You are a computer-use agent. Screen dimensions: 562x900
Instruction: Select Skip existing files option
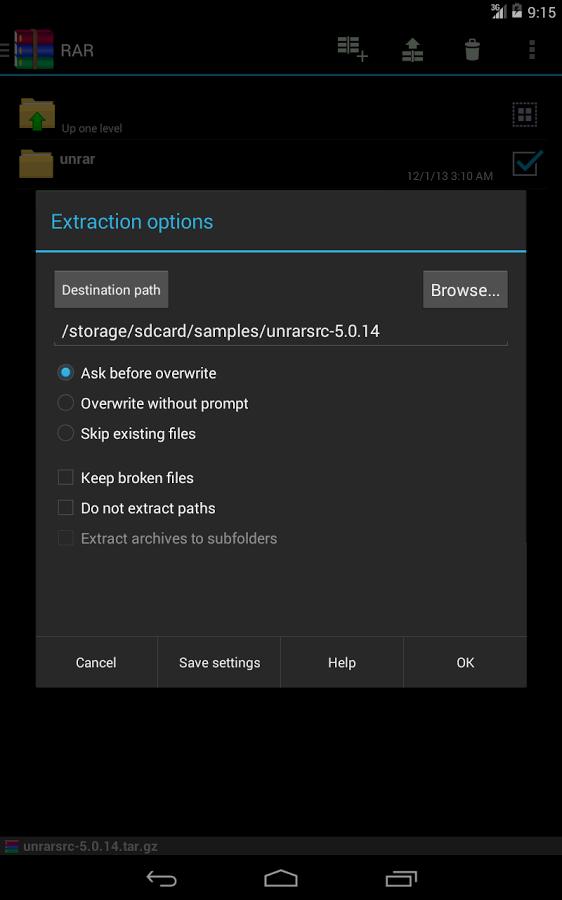(x=127, y=434)
